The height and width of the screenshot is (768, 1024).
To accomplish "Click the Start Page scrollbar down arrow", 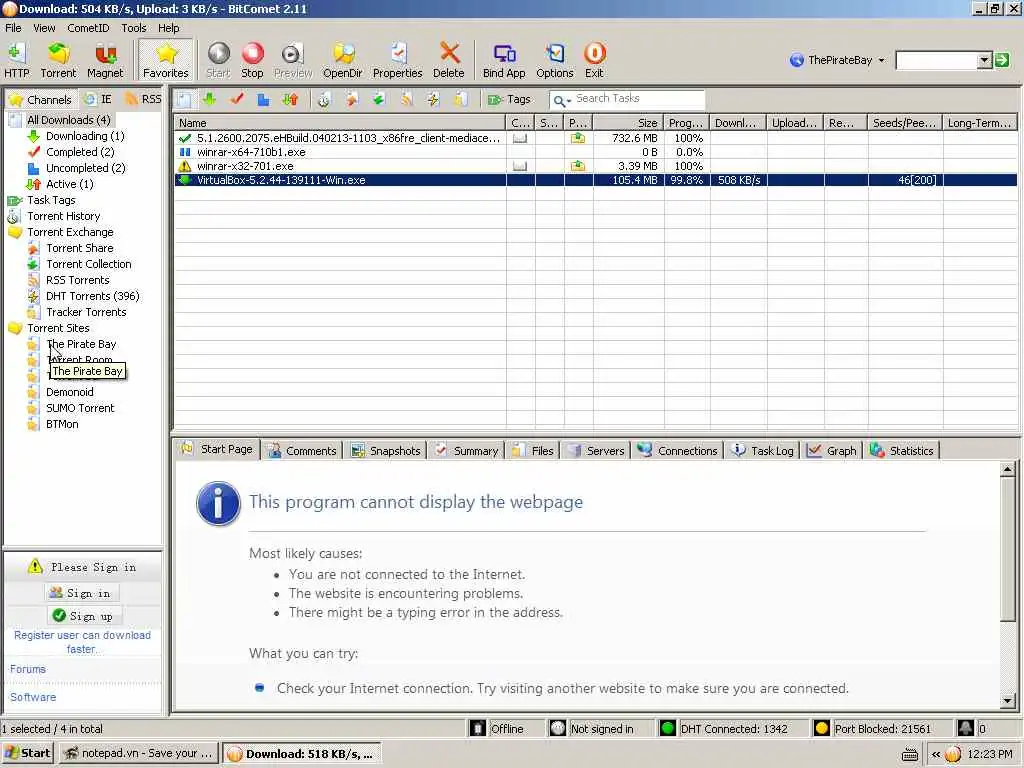I will tap(1007, 701).
